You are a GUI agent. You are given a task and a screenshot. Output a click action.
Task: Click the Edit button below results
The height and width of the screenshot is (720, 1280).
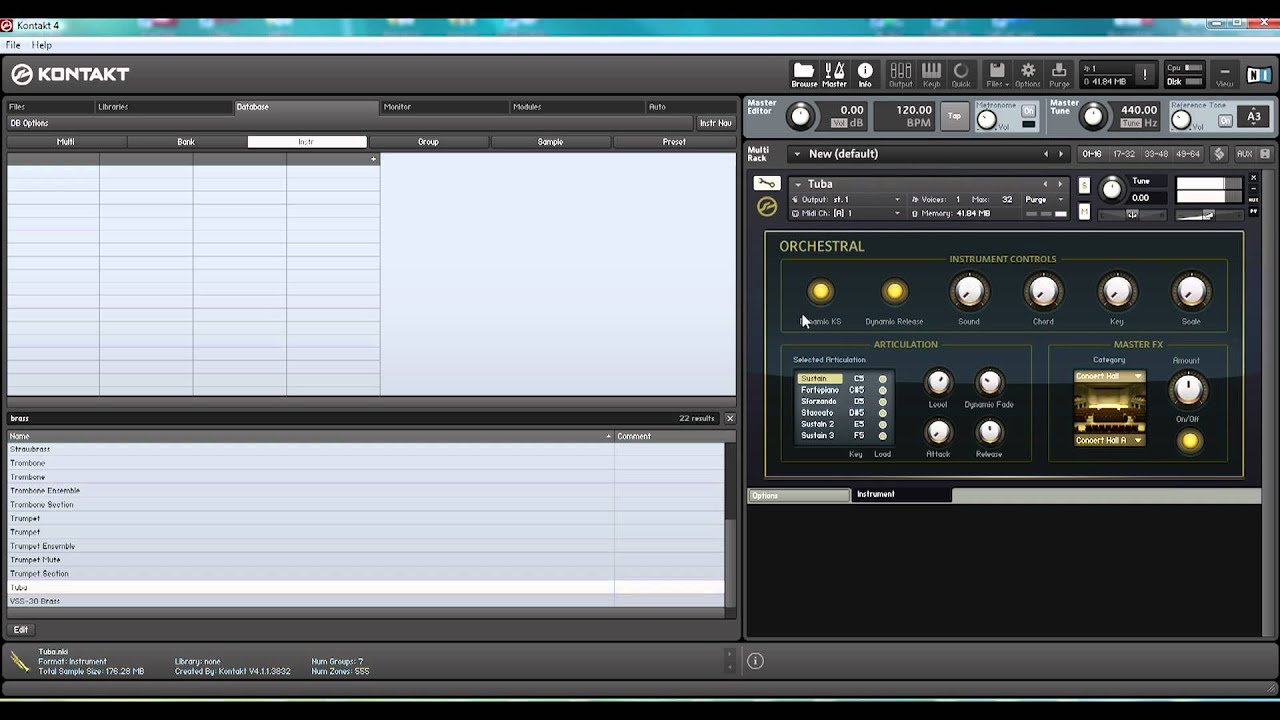click(x=20, y=630)
